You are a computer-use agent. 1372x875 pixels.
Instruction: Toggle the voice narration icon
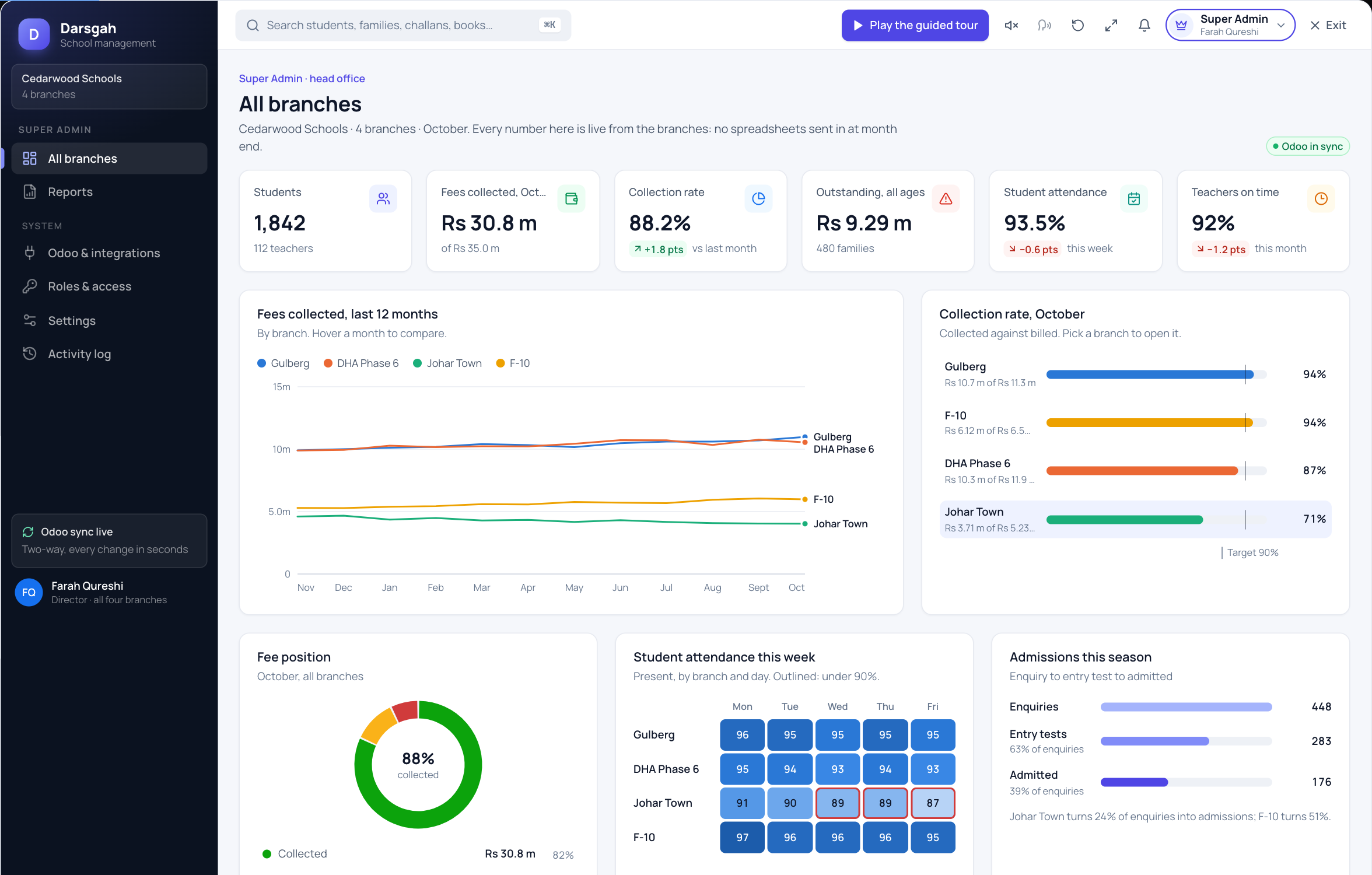point(1045,25)
